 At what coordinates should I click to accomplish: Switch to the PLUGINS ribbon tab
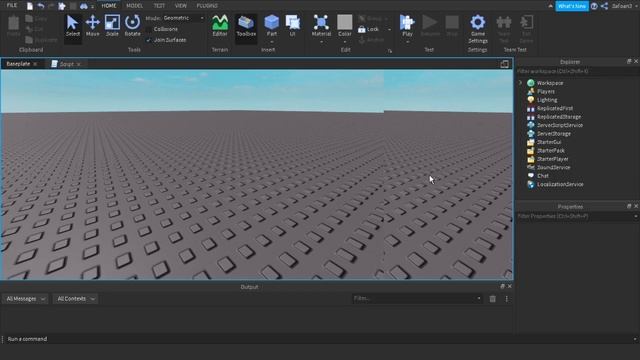207,6
